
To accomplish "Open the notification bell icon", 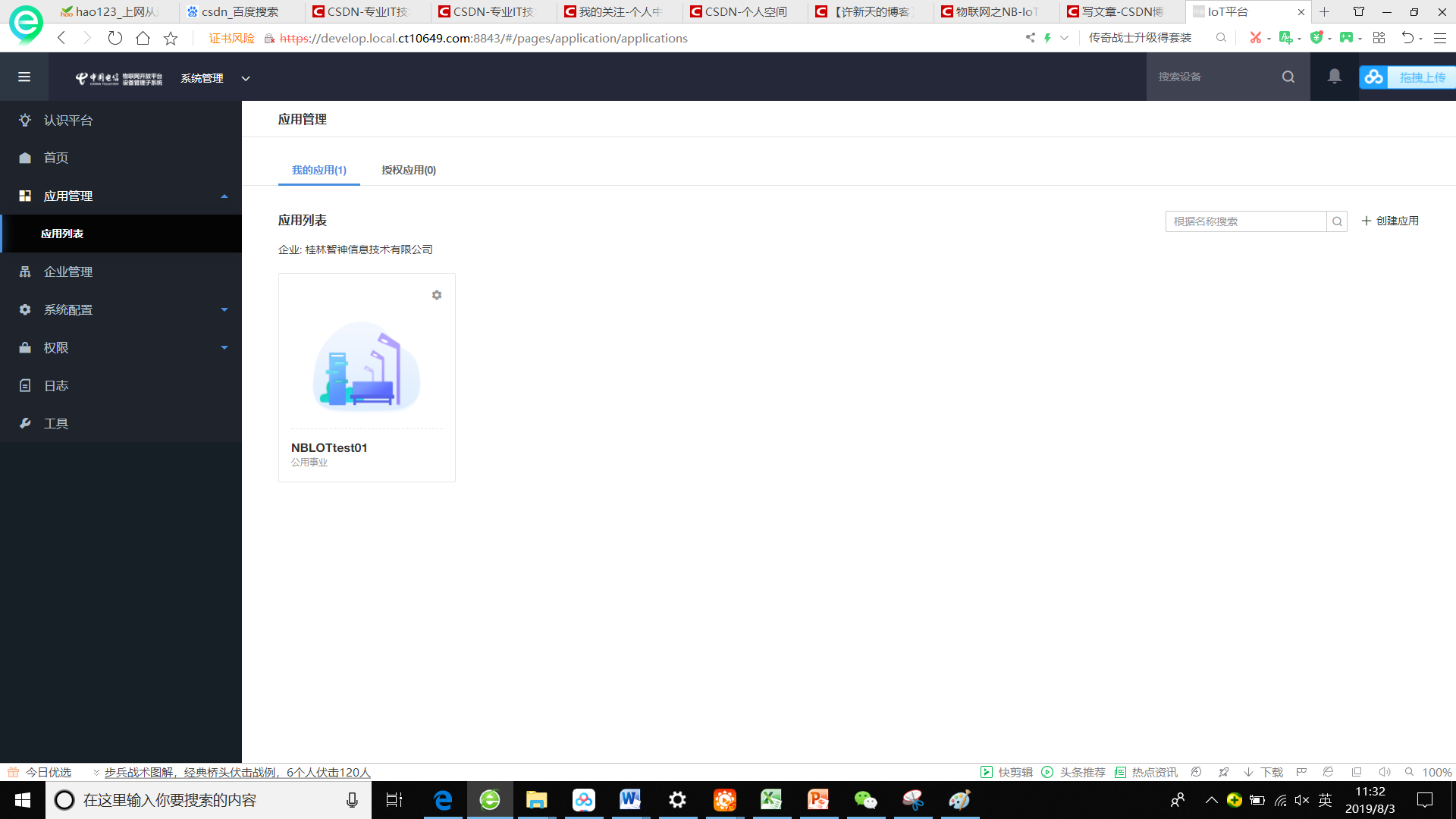I will [1335, 77].
